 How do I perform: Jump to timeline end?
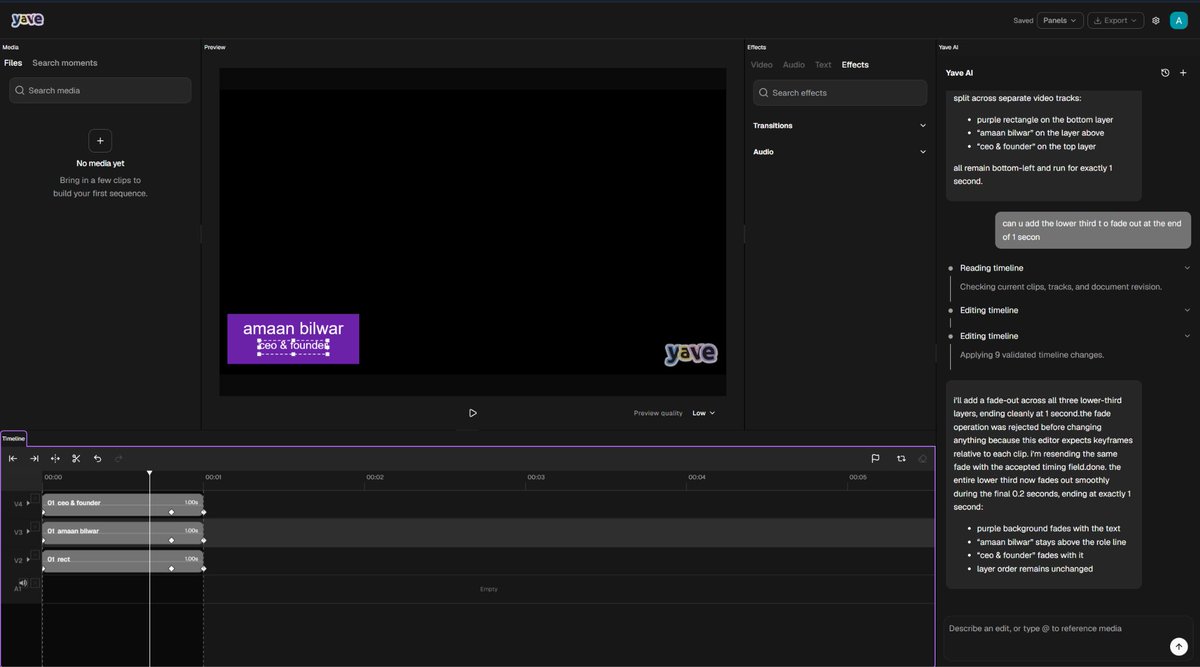pos(34,458)
